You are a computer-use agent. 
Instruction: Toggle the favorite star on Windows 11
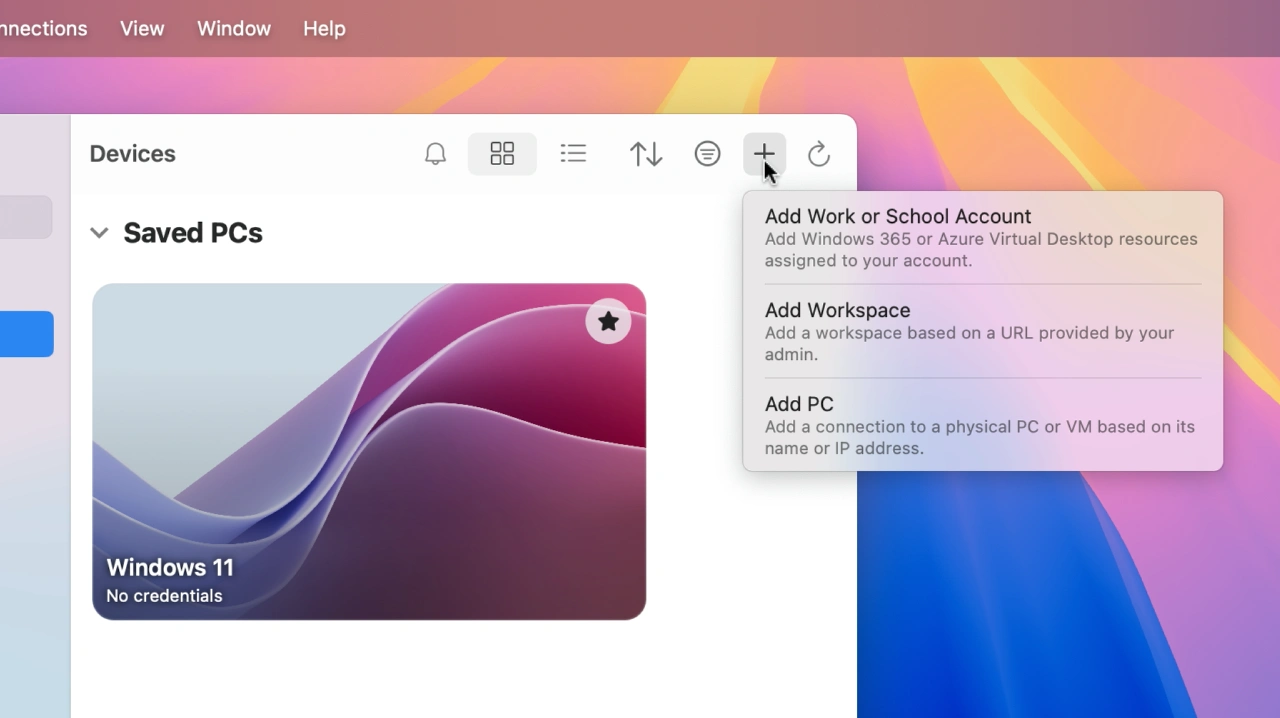coord(608,321)
